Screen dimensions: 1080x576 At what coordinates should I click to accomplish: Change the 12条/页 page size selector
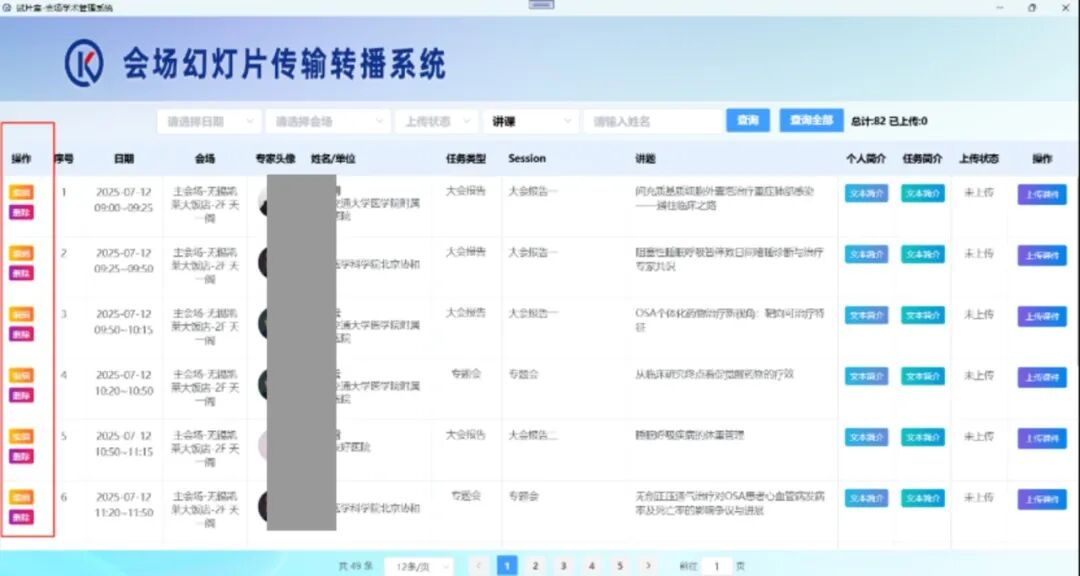pyautogui.click(x=418, y=566)
